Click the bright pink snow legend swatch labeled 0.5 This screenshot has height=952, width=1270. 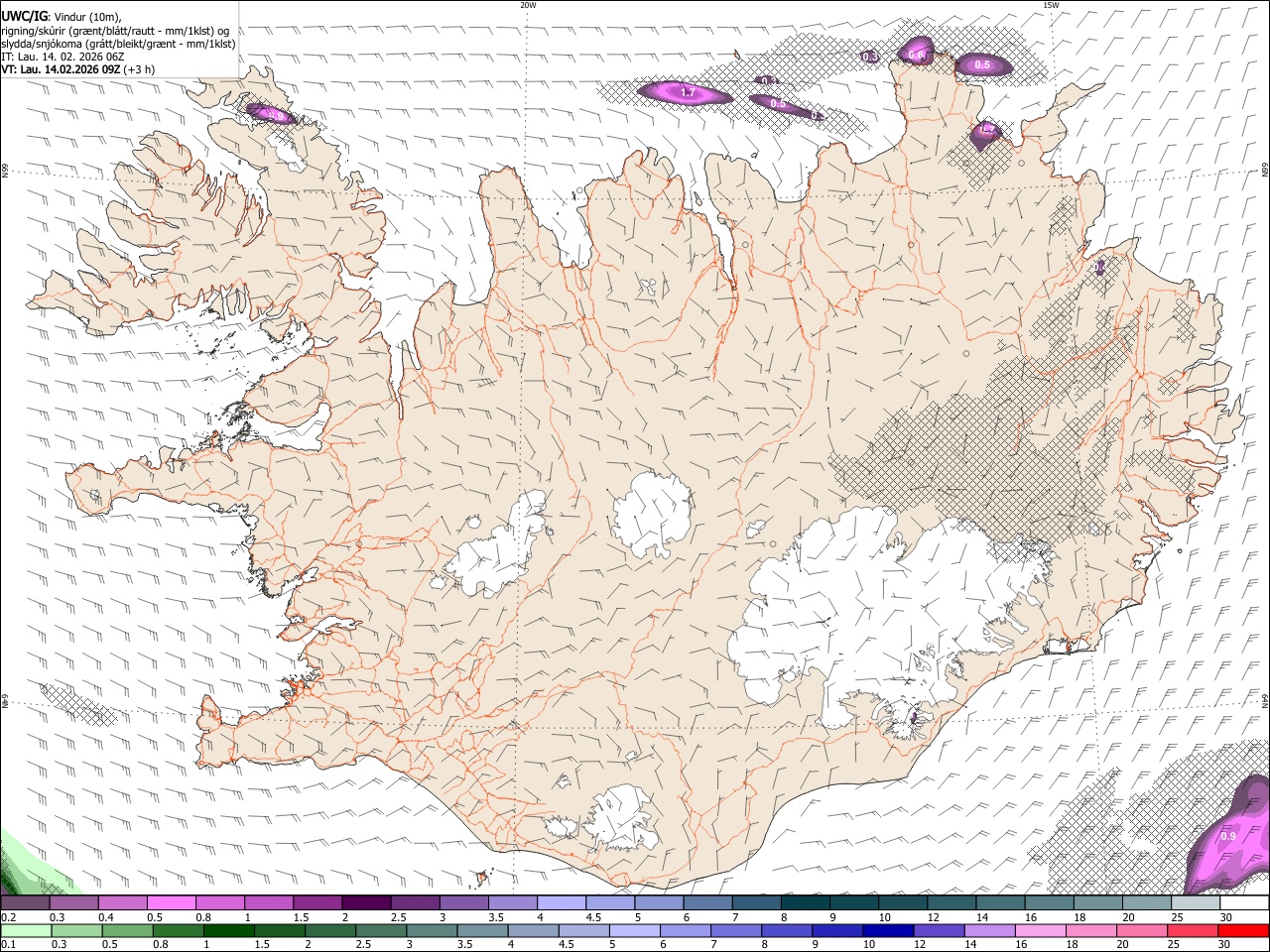click(x=171, y=903)
